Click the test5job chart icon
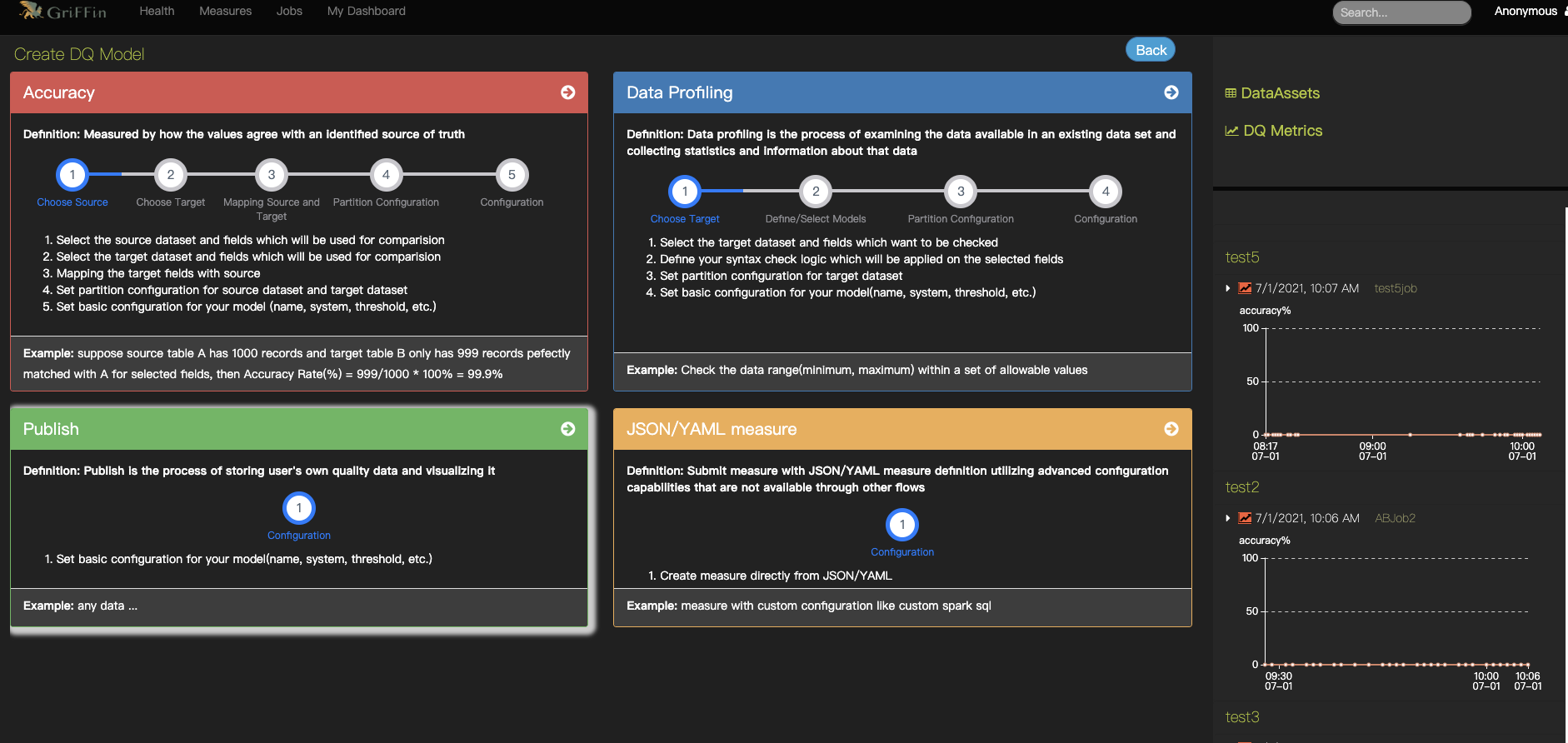1568x743 pixels. coord(1245,288)
